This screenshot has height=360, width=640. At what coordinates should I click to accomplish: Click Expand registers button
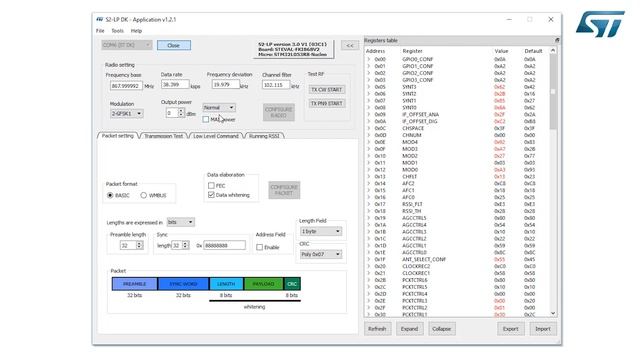(x=409, y=329)
